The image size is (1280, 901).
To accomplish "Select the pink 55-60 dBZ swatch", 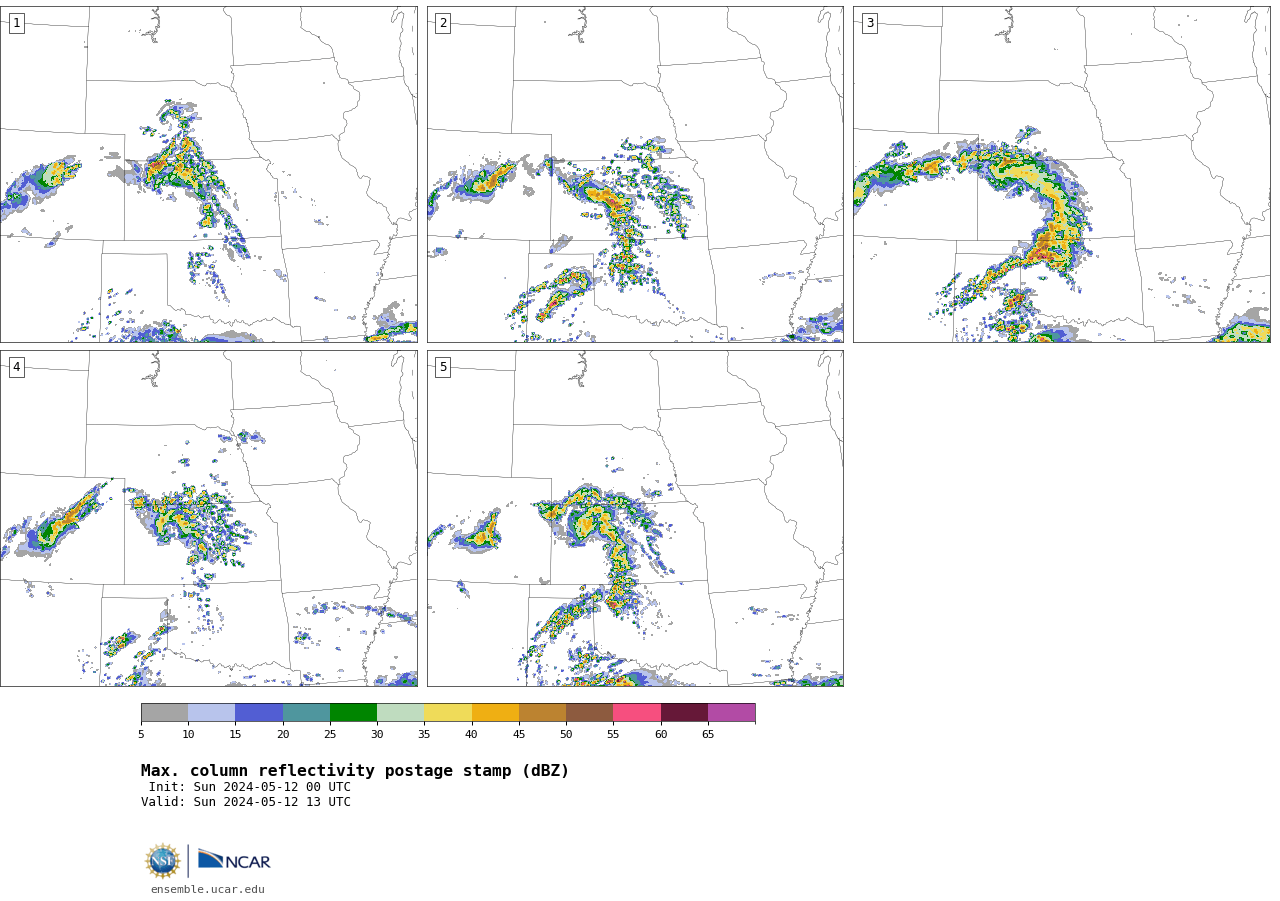I will [637, 712].
